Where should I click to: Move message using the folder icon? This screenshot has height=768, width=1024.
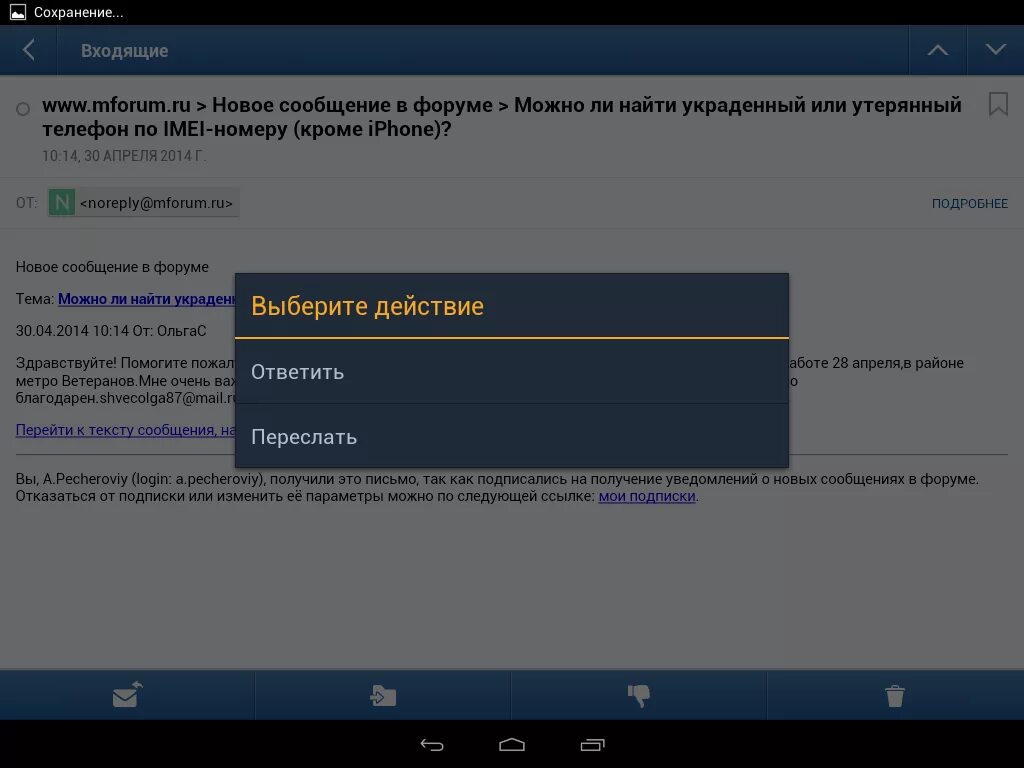coord(383,695)
